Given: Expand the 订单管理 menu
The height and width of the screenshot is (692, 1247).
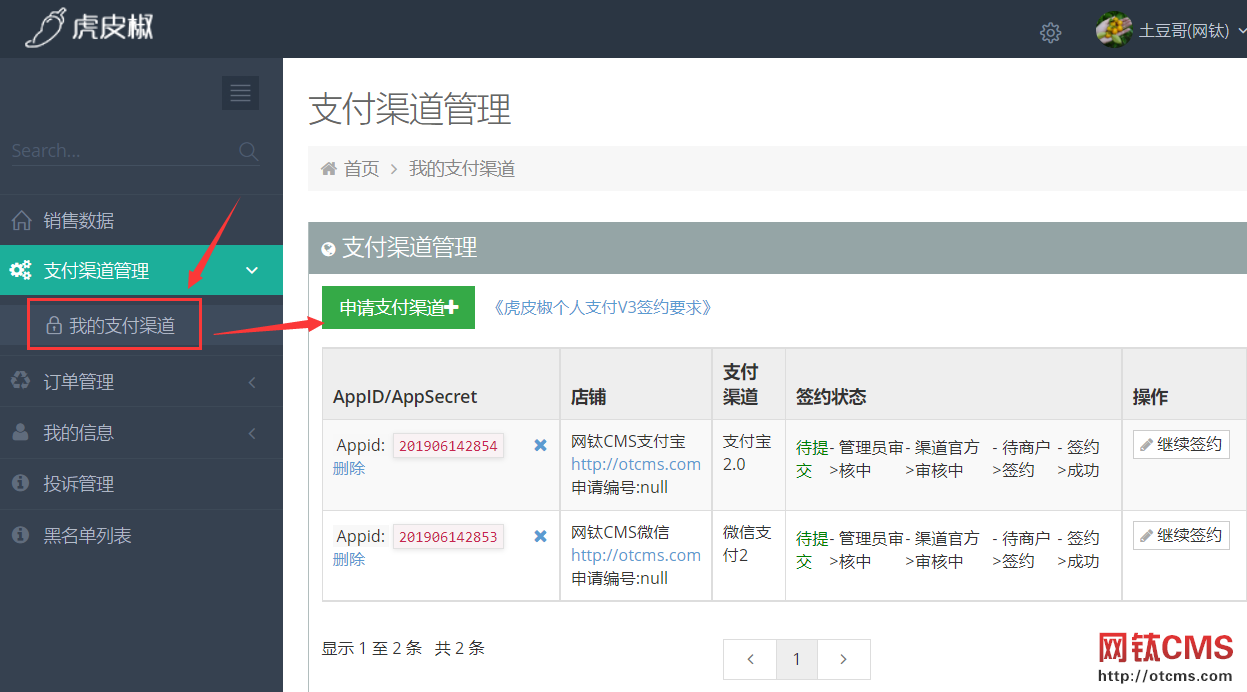Looking at the screenshot, I should pyautogui.click(x=250, y=381).
